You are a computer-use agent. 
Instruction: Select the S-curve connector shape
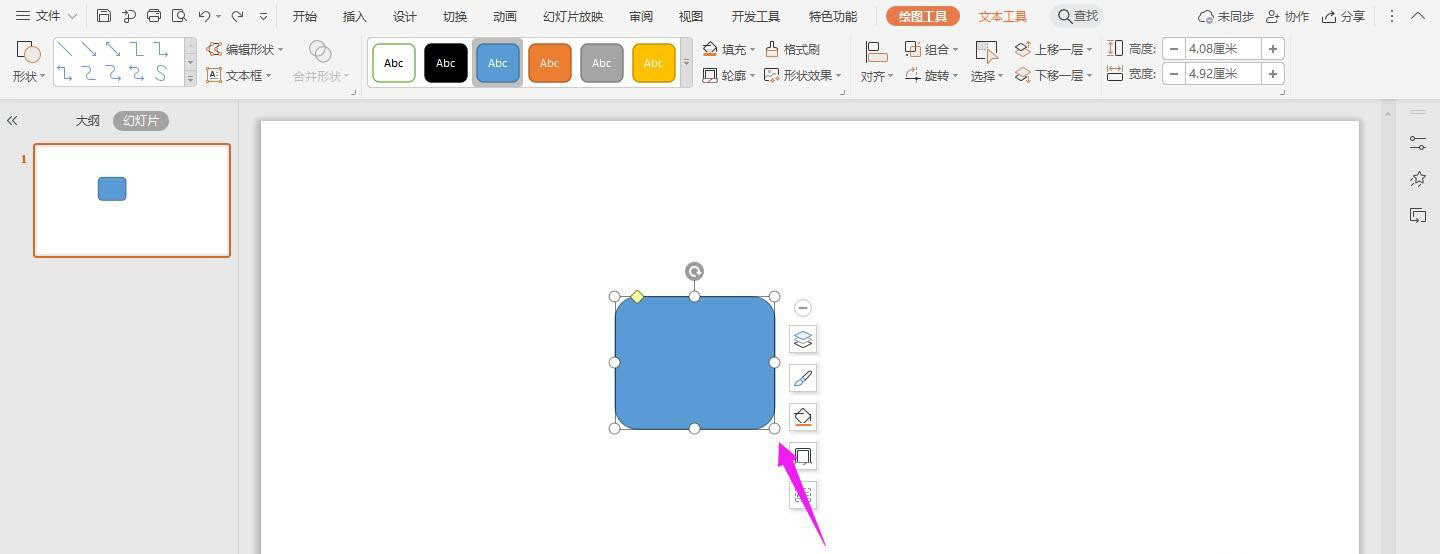(x=160, y=73)
